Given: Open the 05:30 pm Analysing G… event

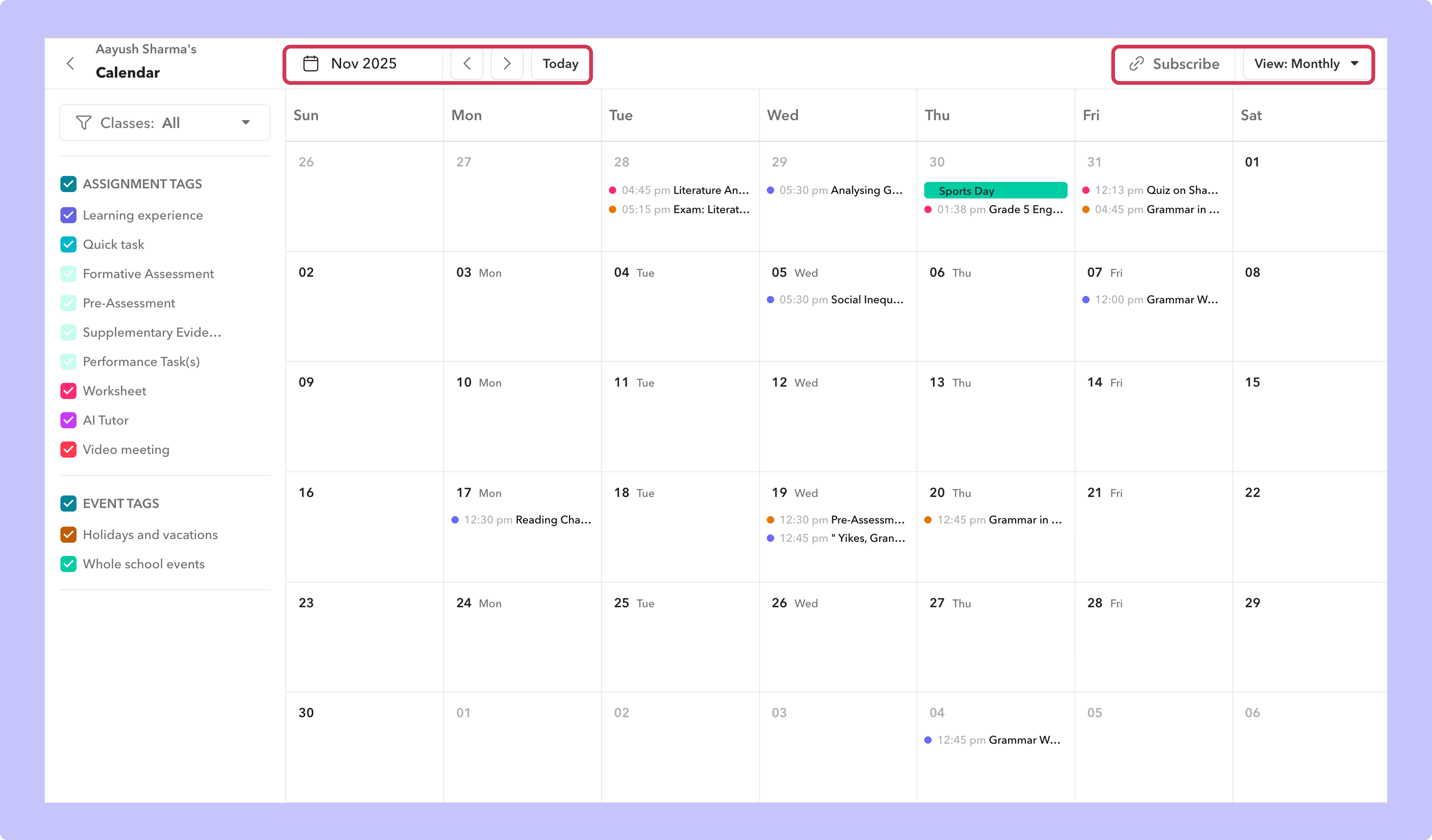Looking at the screenshot, I should coord(835,190).
